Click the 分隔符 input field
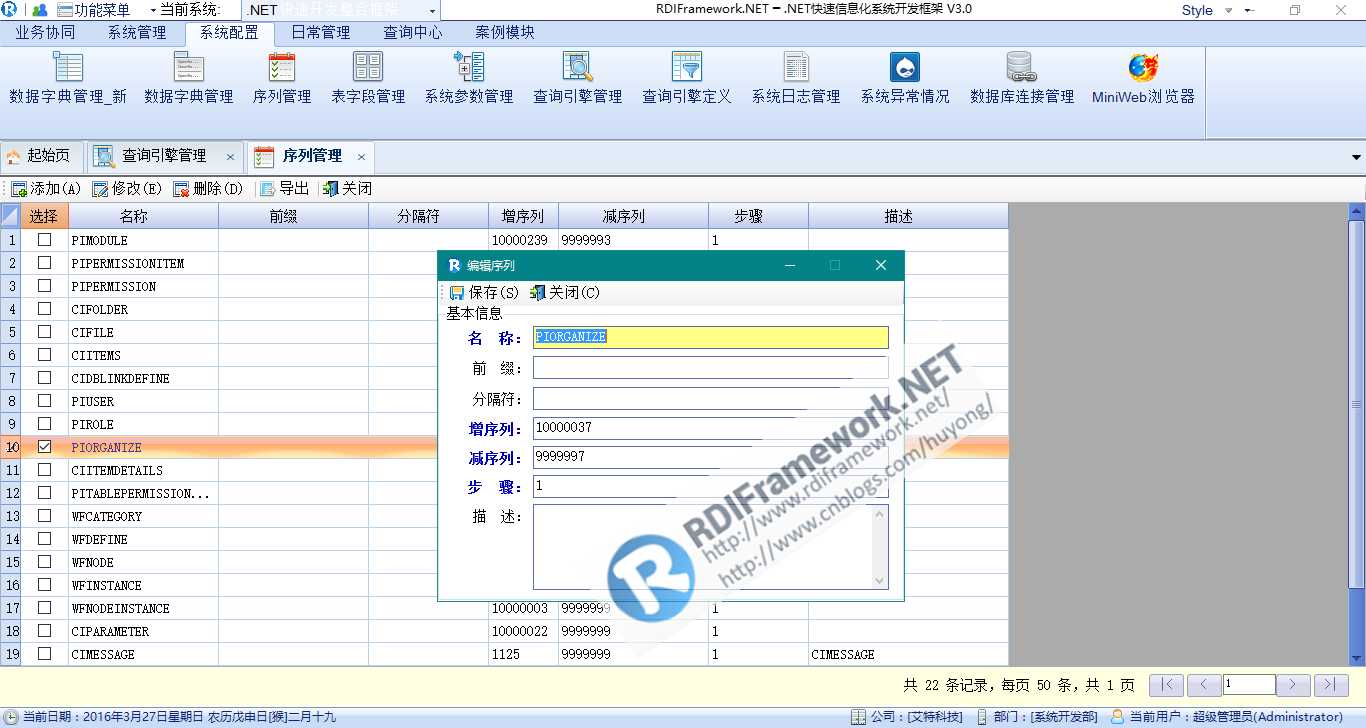The height and width of the screenshot is (728, 1366). pos(710,398)
